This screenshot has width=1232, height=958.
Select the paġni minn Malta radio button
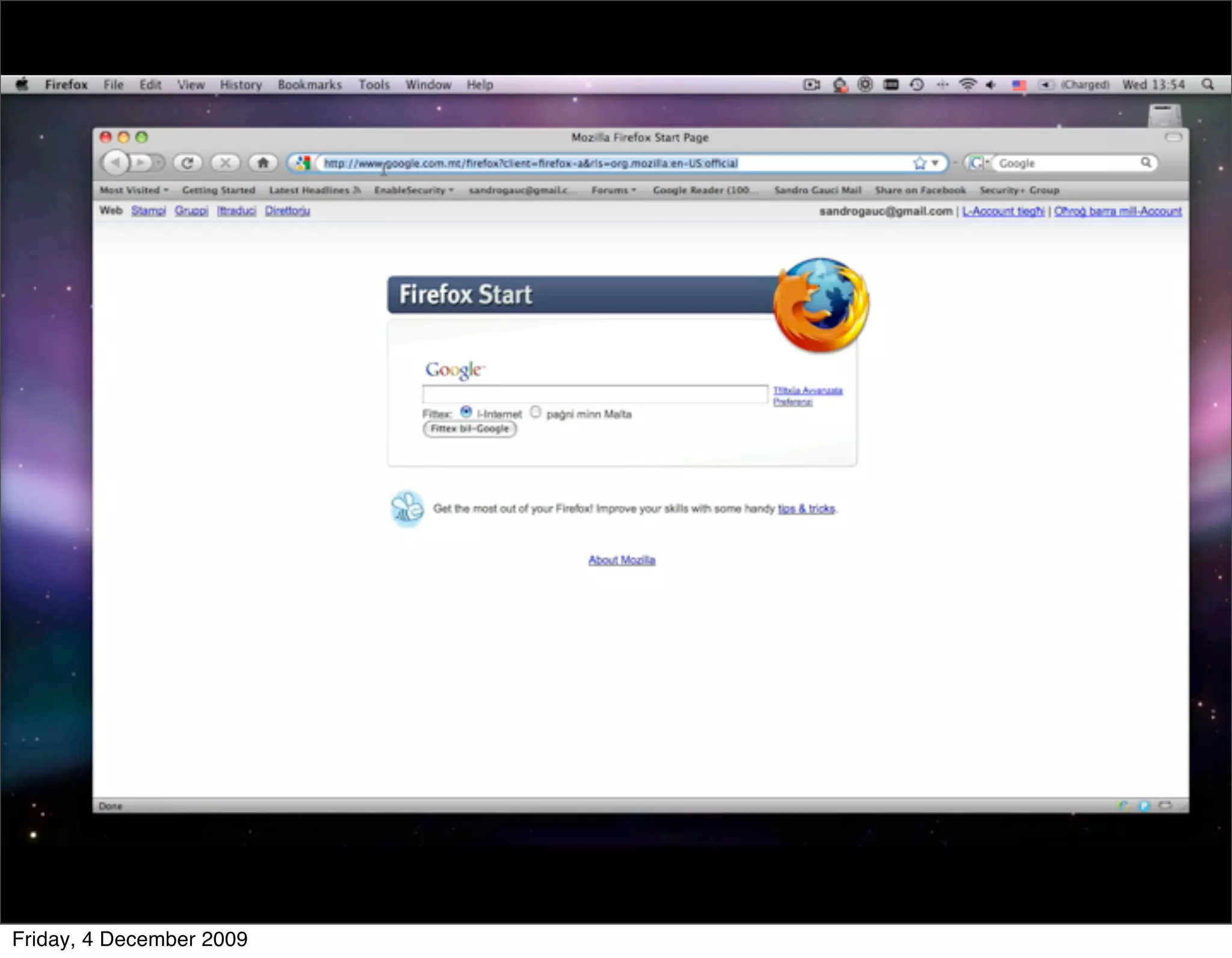click(535, 413)
